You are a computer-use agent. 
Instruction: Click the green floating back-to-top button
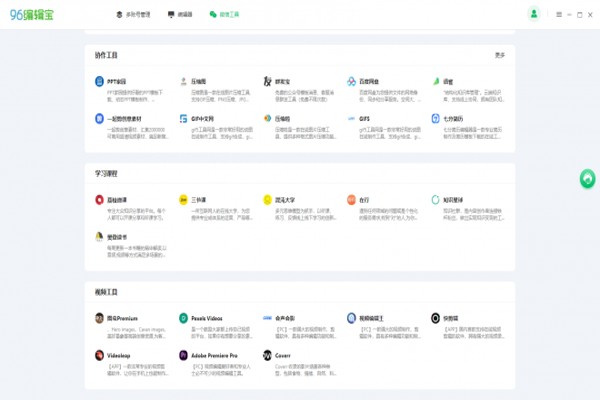click(x=587, y=179)
